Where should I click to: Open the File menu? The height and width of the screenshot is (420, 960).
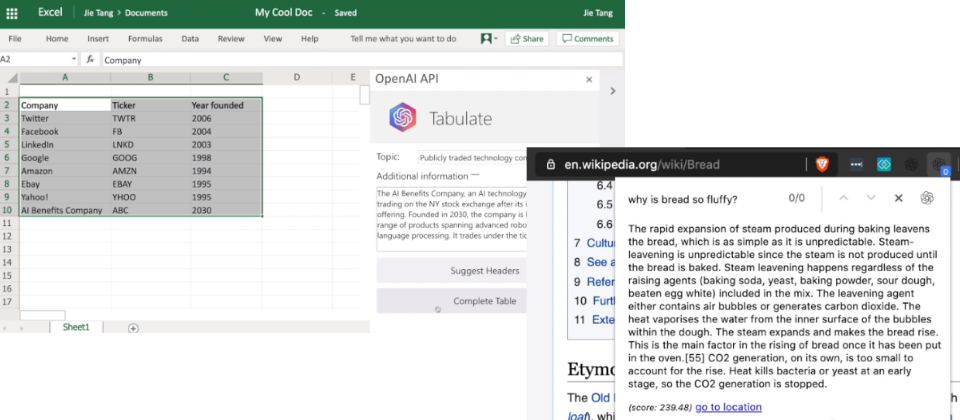[x=15, y=39]
